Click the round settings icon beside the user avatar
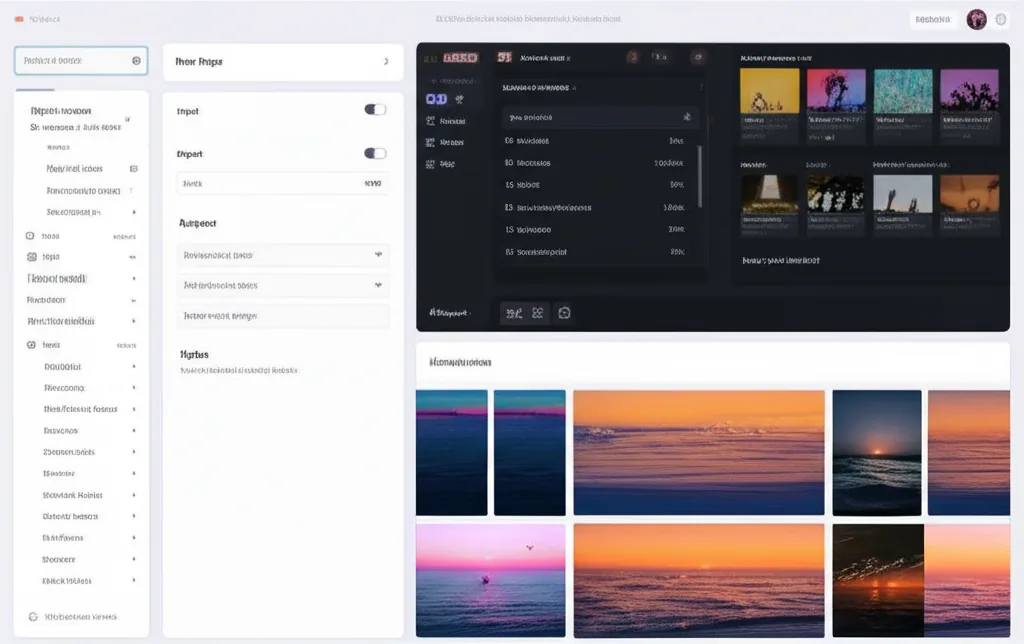The image size is (1024, 644). 1000,20
